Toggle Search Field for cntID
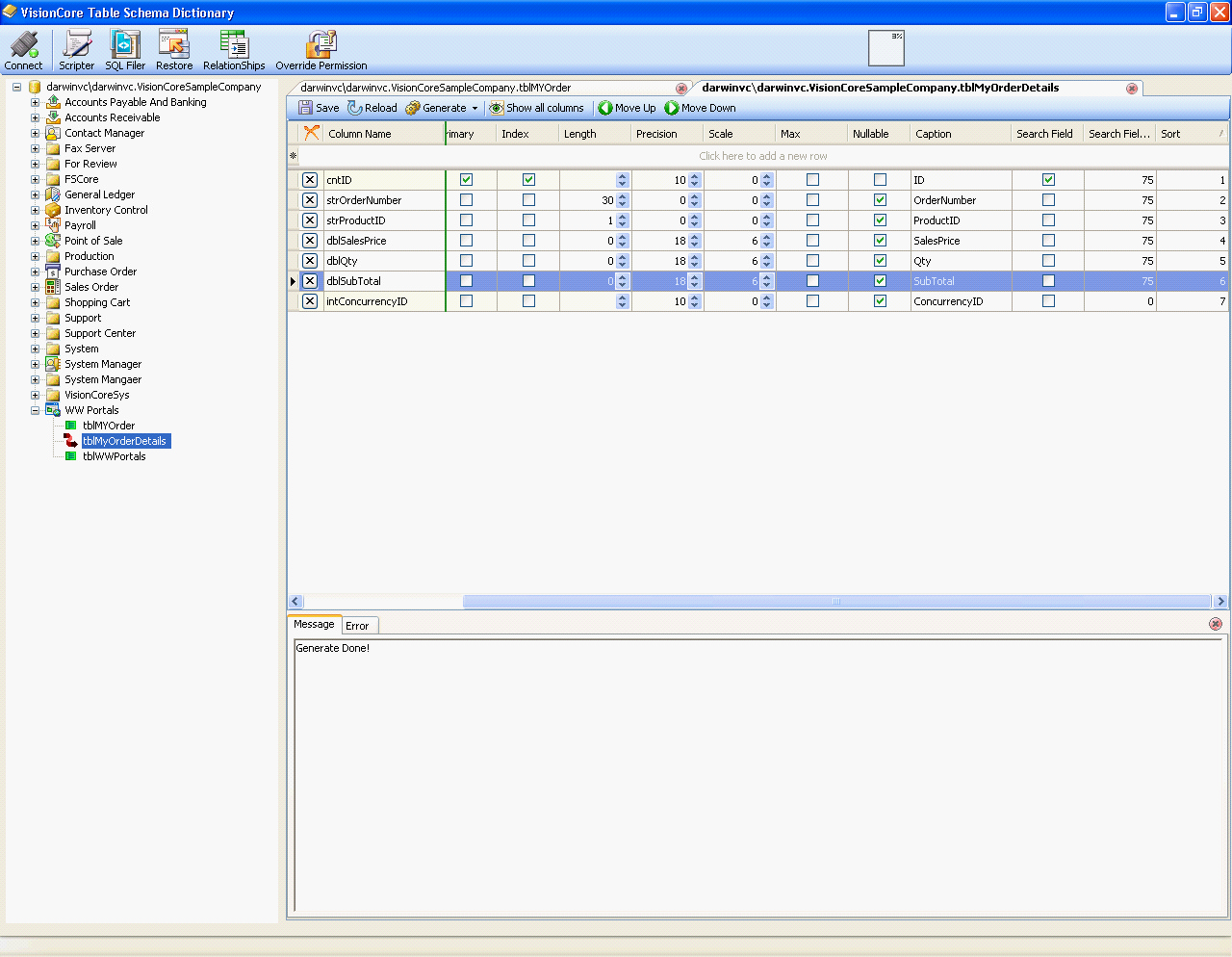 1048,180
